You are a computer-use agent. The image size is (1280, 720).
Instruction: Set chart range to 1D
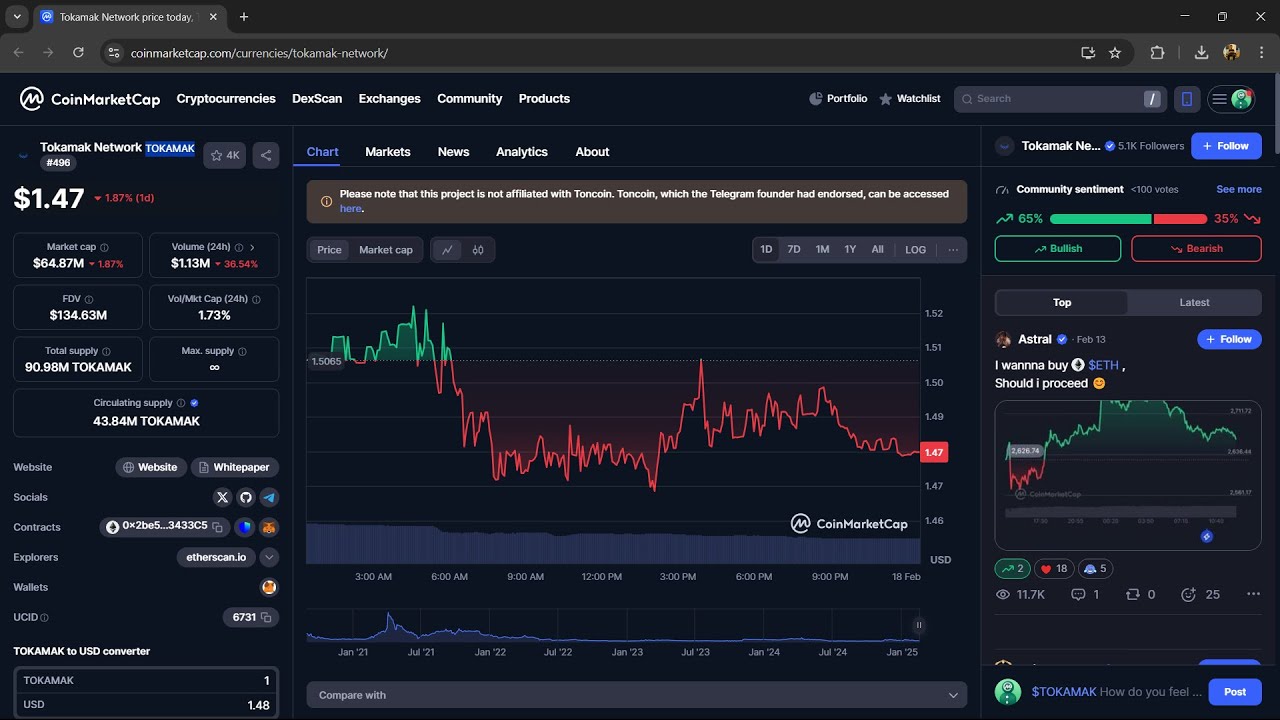click(x=766, y=250)
